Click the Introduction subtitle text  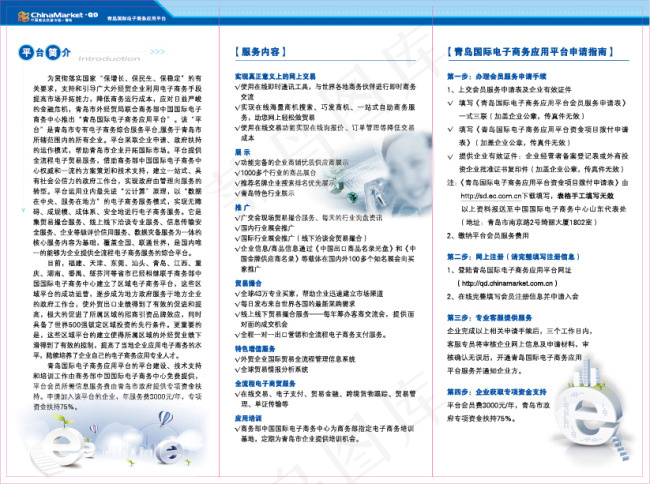(109, 59)
